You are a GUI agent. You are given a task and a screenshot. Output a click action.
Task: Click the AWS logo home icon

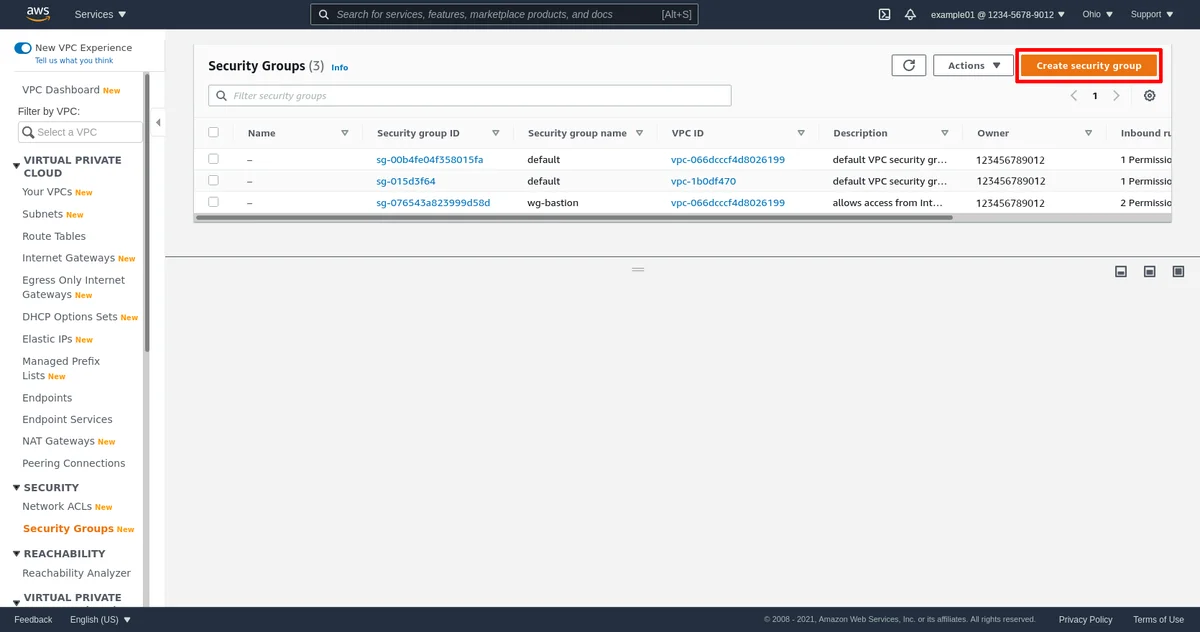38,14
